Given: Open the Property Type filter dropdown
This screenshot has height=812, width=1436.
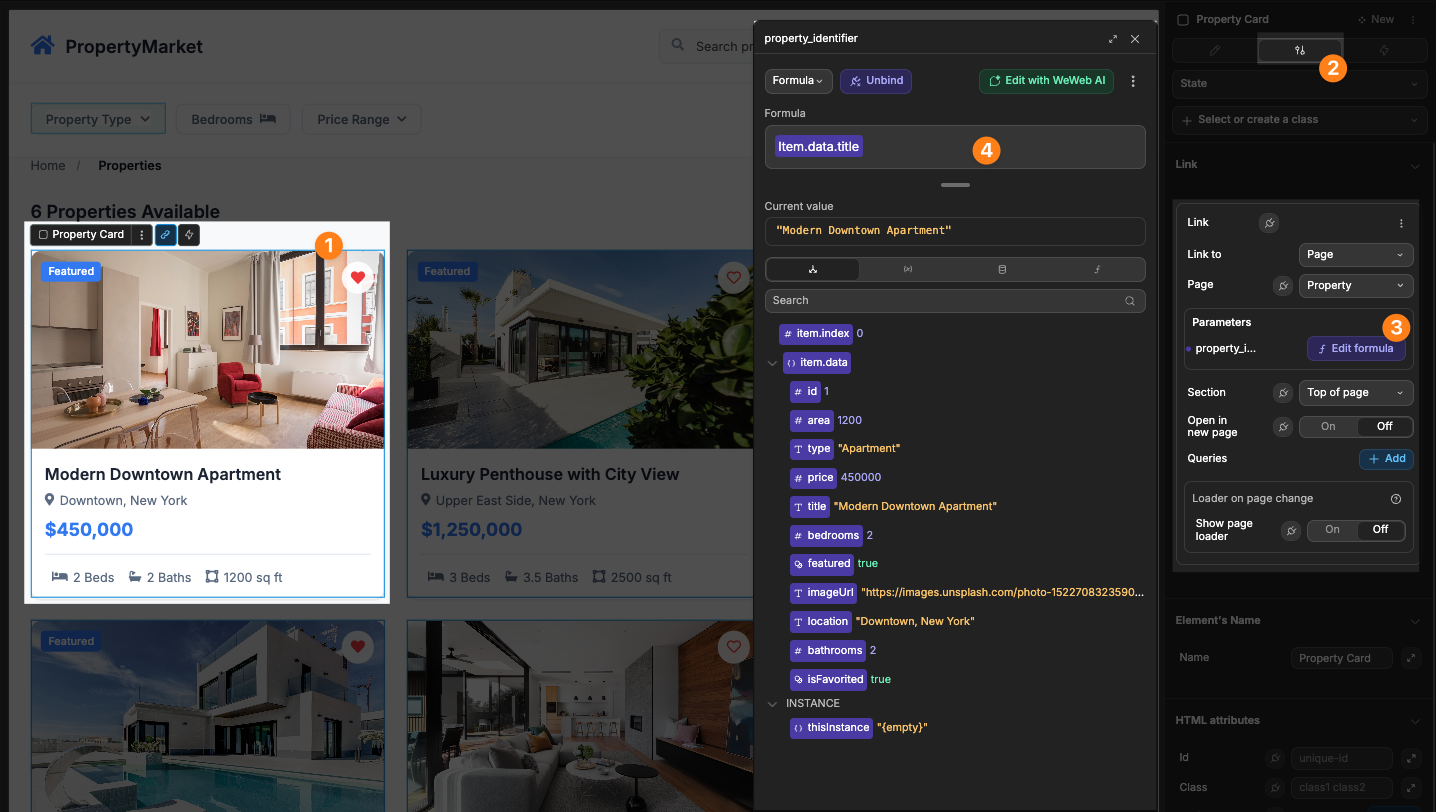Looking at the screenshot, I should pos(97,118).
